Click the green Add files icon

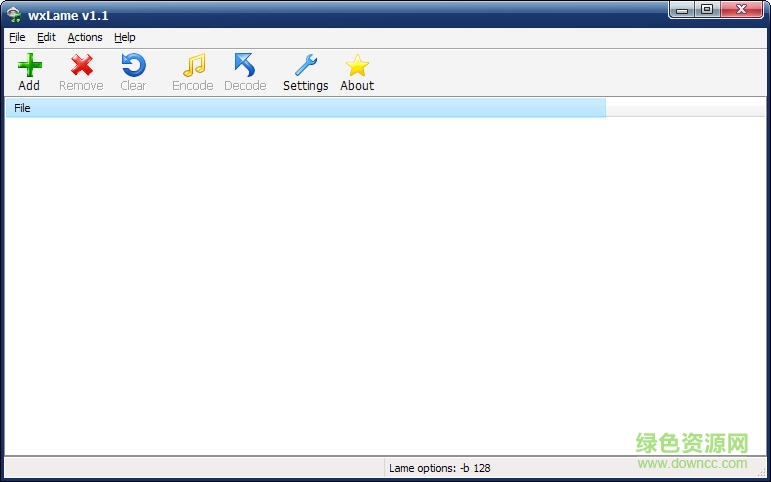[x=30, y=65]
